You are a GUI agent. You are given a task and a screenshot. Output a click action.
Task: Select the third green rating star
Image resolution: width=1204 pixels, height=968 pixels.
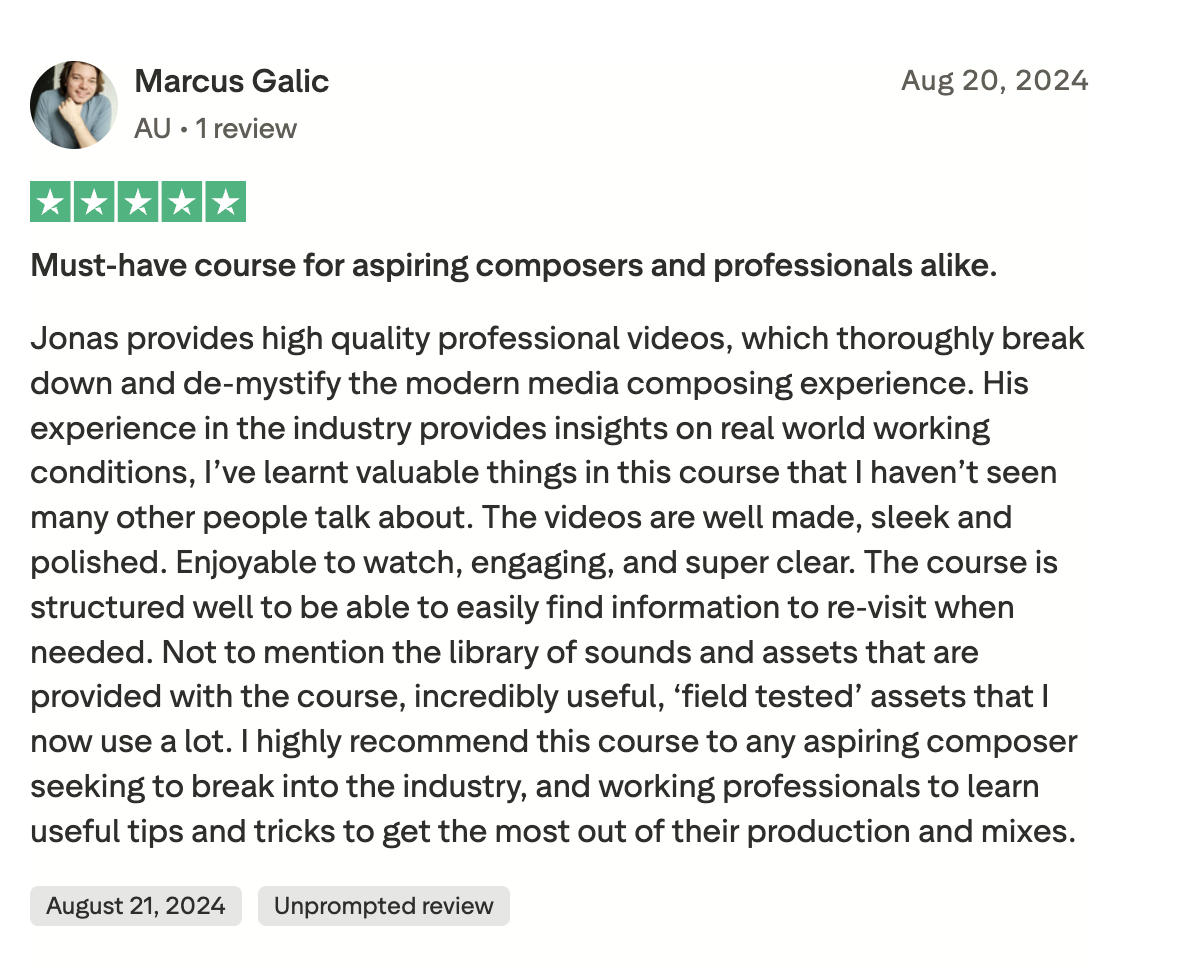[138, 203]
